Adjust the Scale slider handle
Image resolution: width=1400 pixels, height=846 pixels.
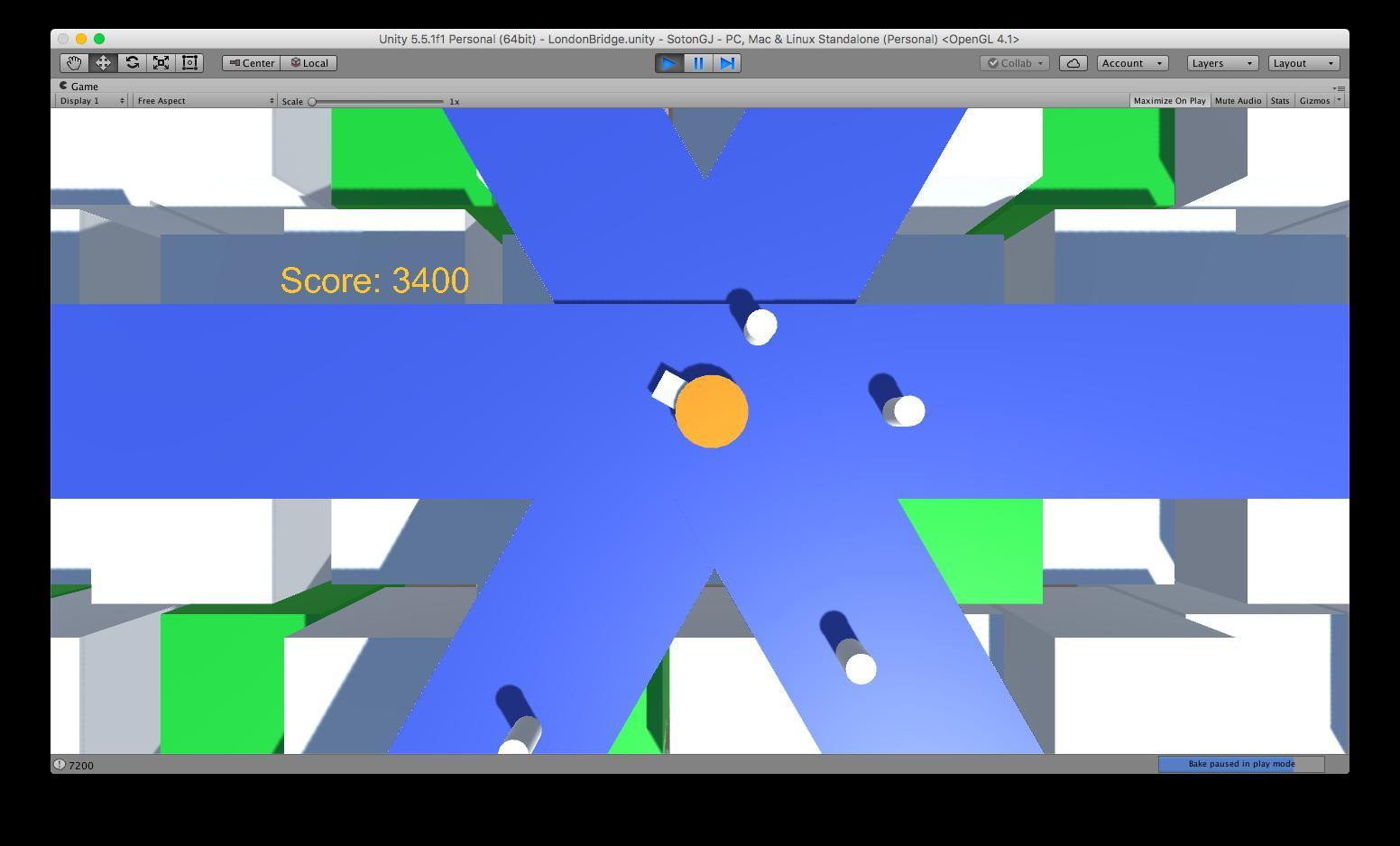click(312, 102)
